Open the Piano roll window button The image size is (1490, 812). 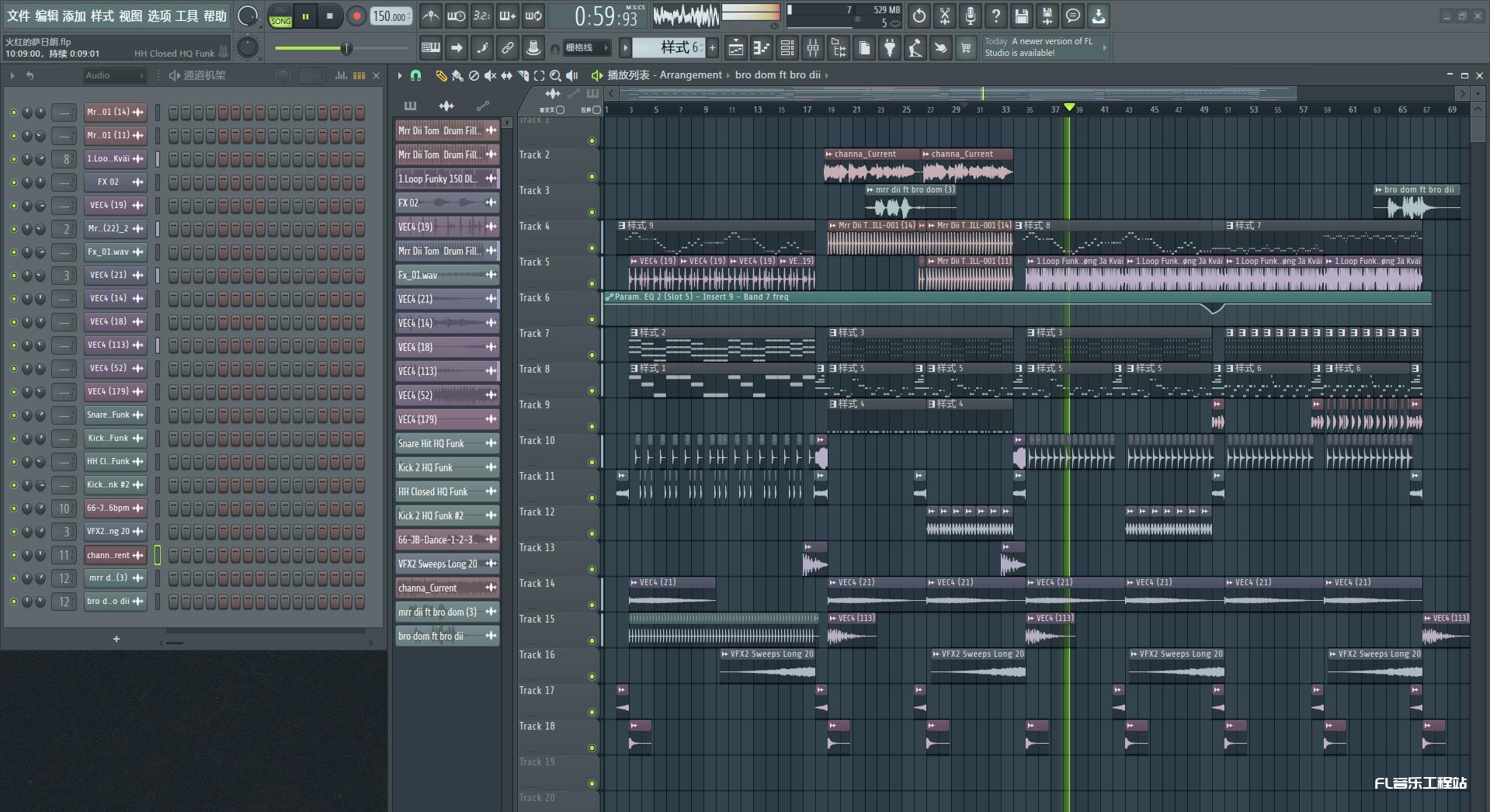762,48
